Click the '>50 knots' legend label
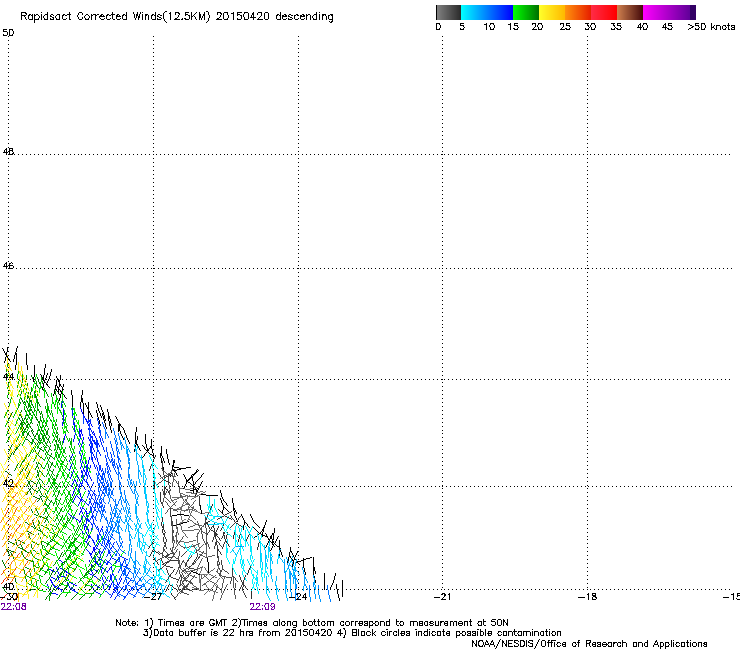Screen dimensions: 740x650 [711, 27]
